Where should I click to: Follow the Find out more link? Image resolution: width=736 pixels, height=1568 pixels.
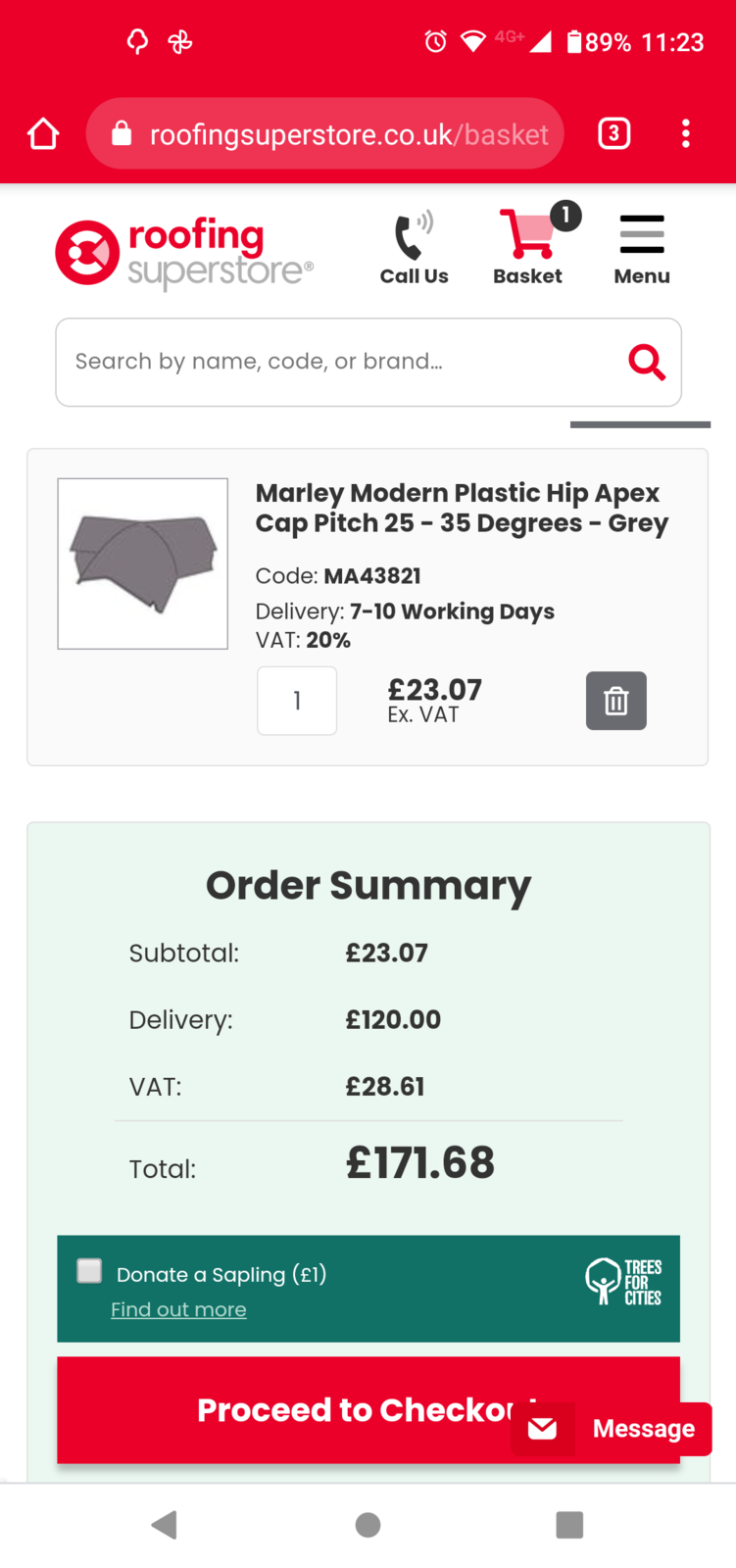tap(178, 1309)
